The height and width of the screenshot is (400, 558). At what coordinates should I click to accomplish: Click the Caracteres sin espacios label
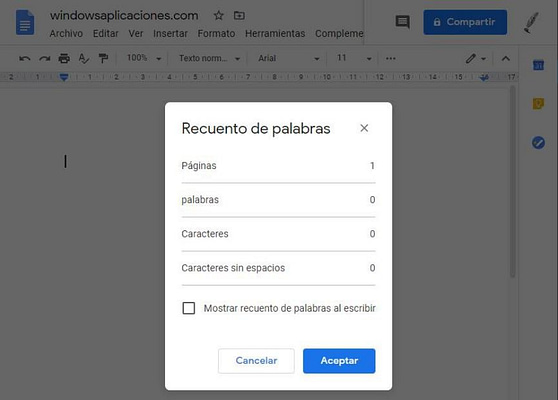coord(233,268)
